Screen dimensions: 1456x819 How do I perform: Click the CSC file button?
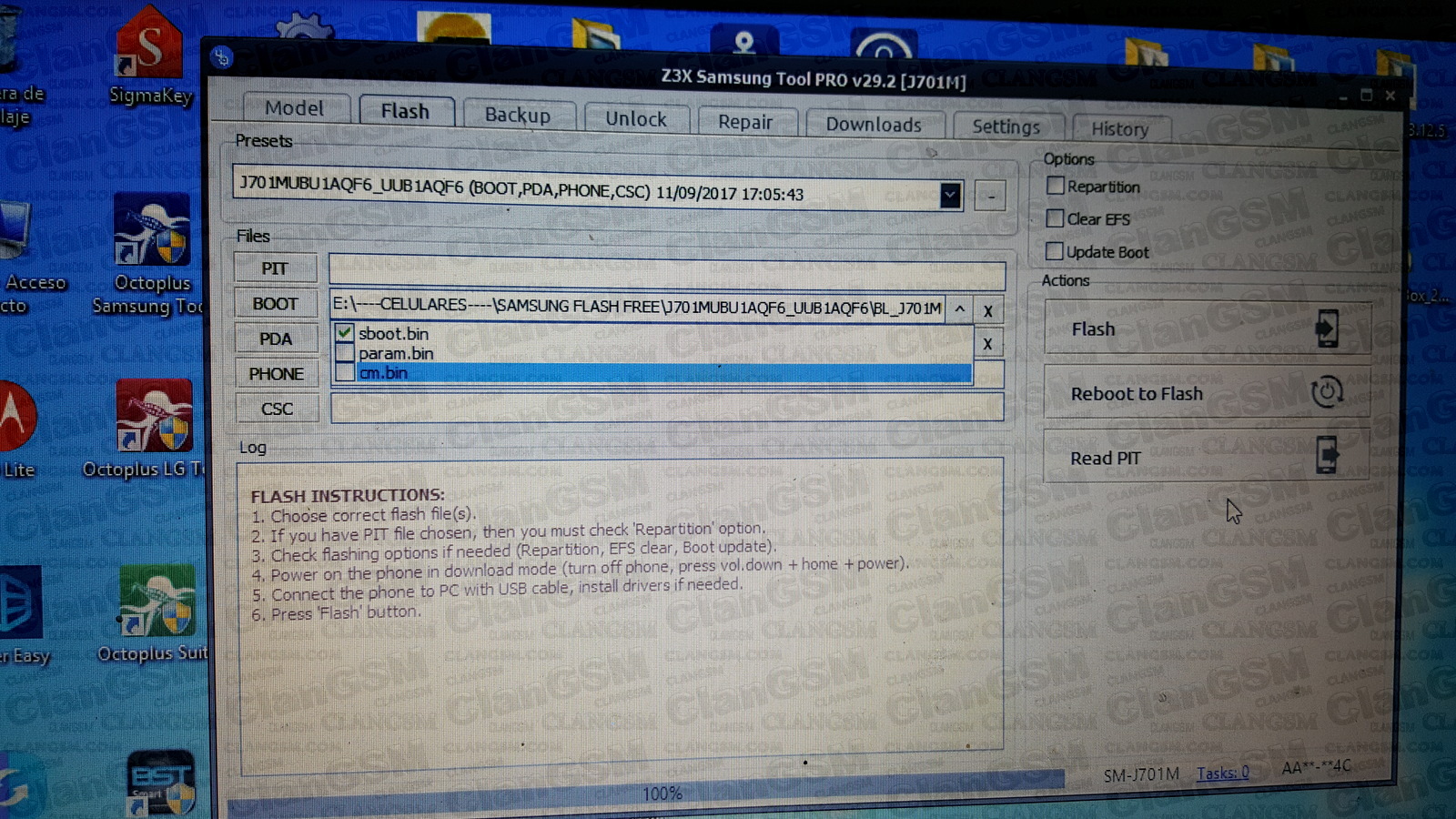[278, 409]
